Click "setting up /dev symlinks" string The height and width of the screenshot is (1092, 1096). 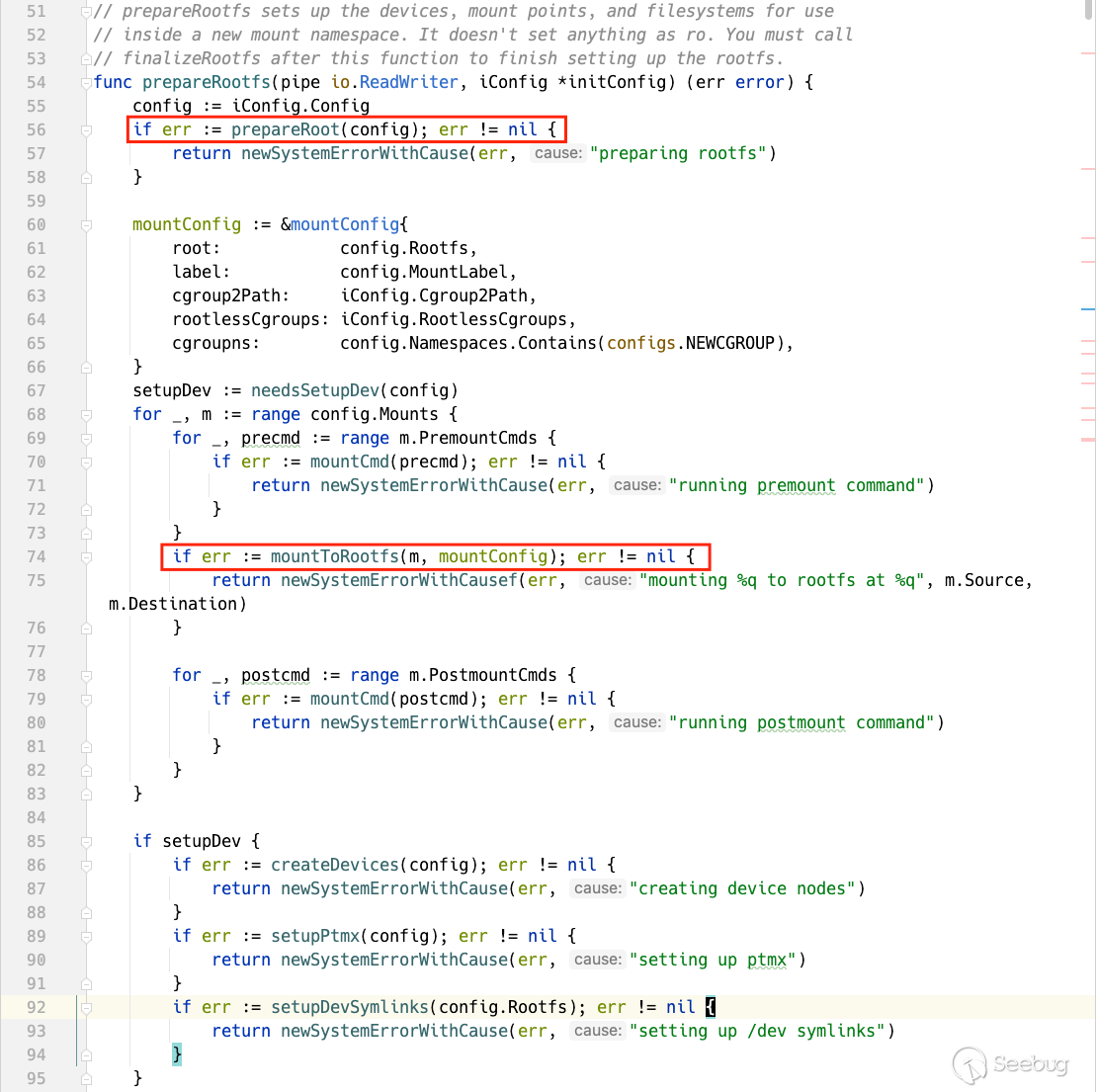[x=757, y=1031]
